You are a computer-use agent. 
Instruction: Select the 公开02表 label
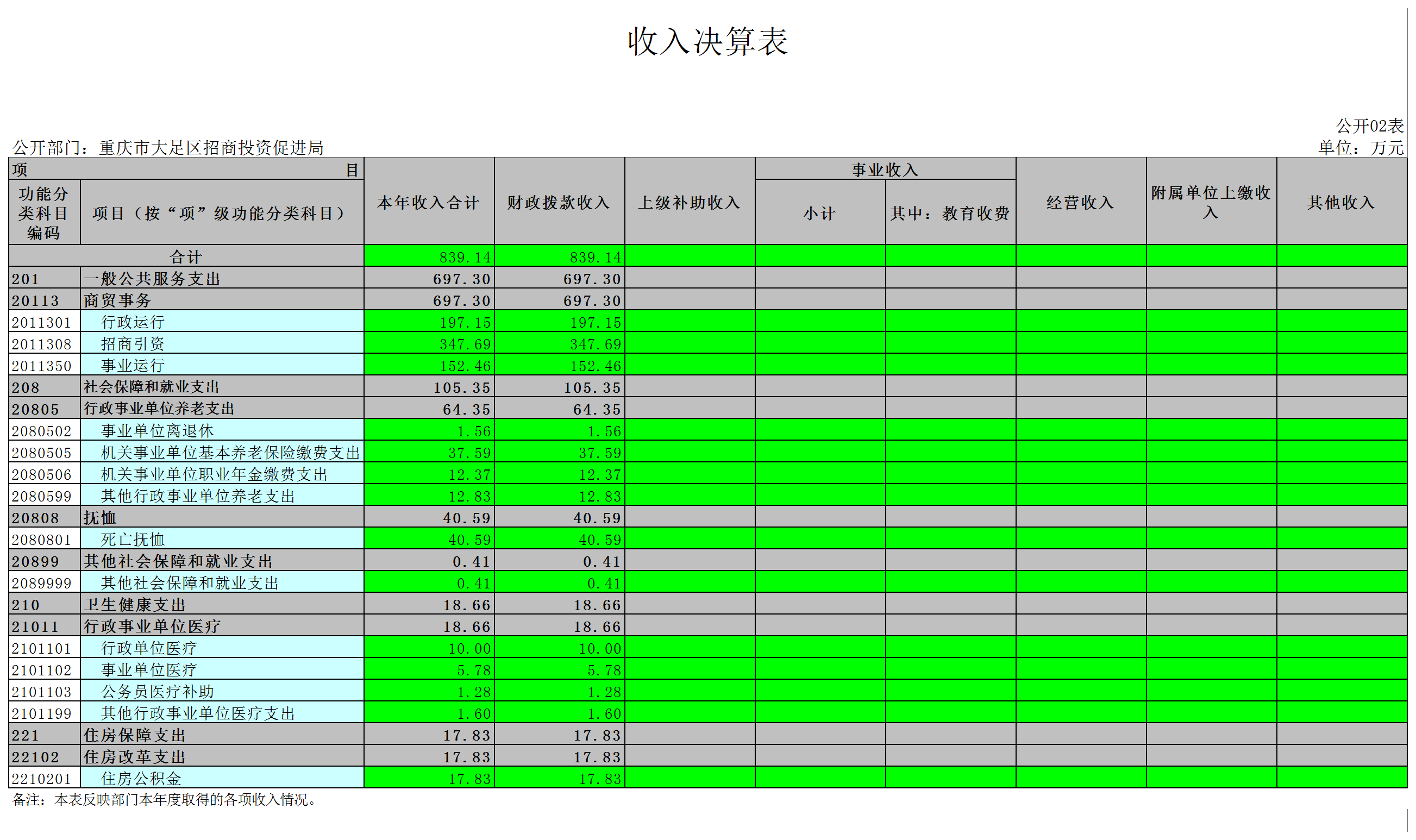click(x=1370, y=126)
